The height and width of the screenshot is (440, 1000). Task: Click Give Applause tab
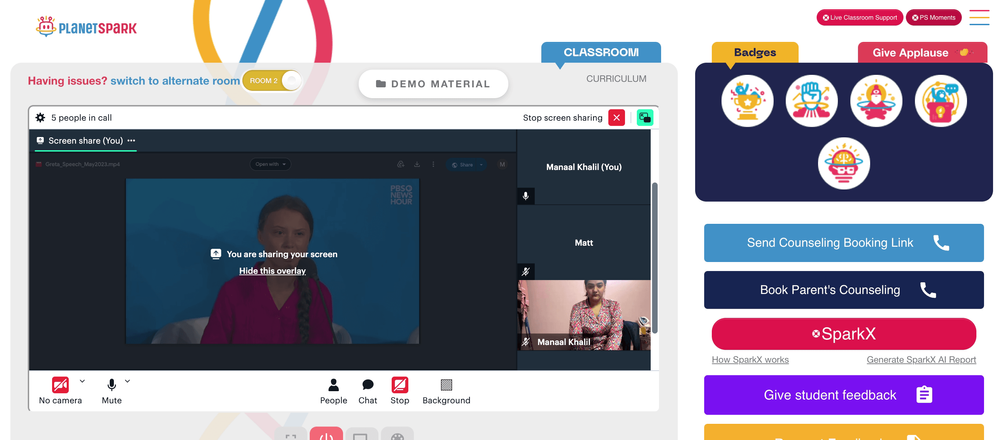click(x=922, y=53)
